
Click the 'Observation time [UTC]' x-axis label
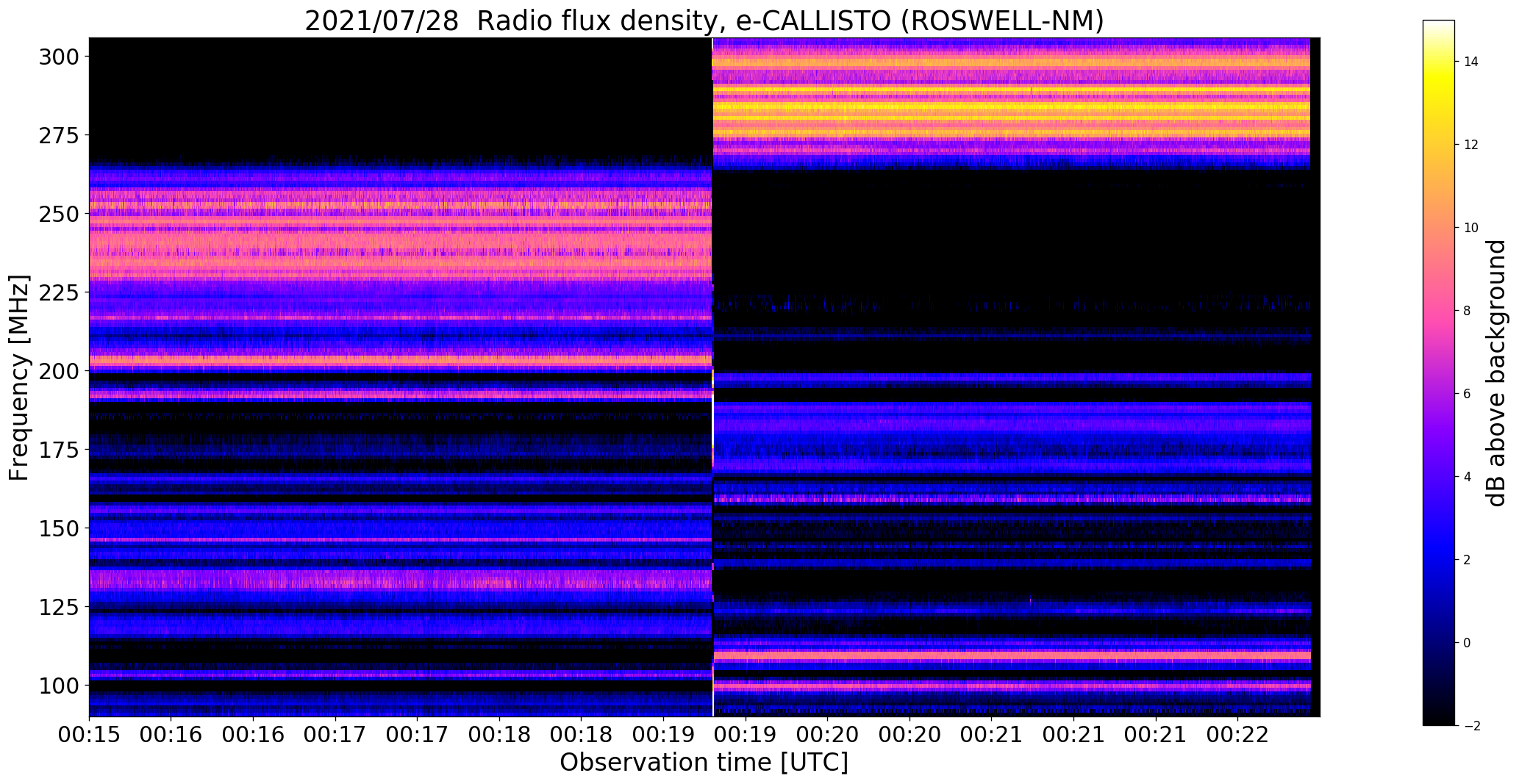click(x=704, y=762)
